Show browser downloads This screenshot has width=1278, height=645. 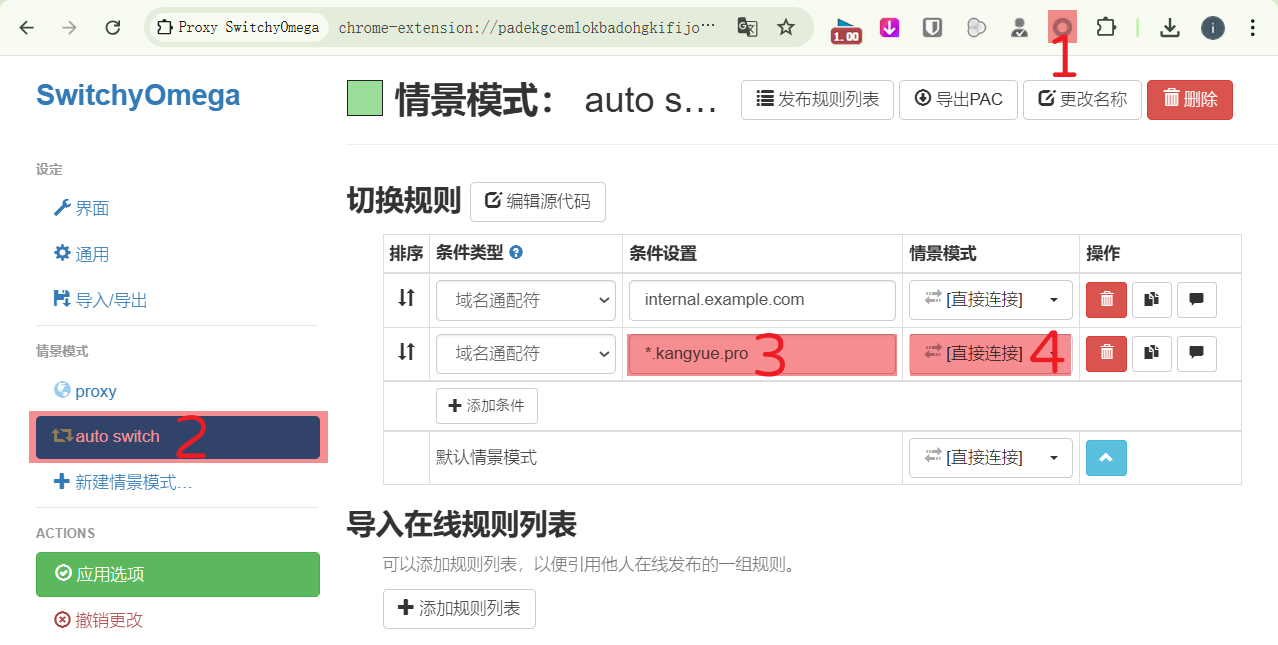[1170, 28]
